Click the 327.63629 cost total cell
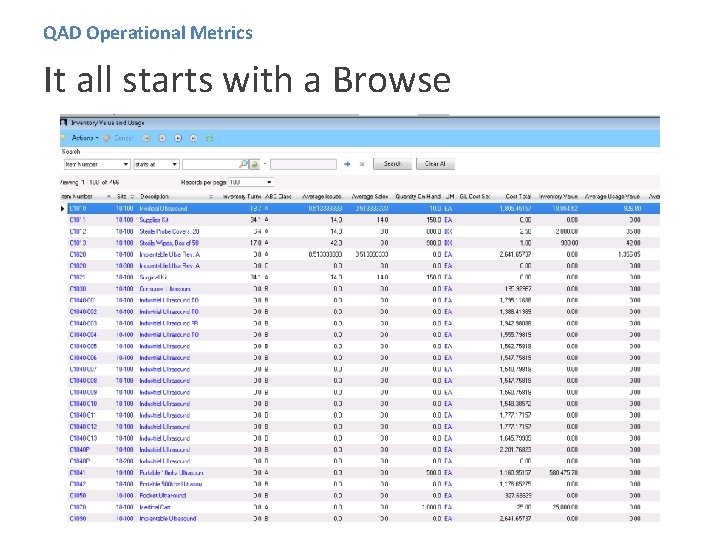The image size is (720, 540). tap(518, 495)
